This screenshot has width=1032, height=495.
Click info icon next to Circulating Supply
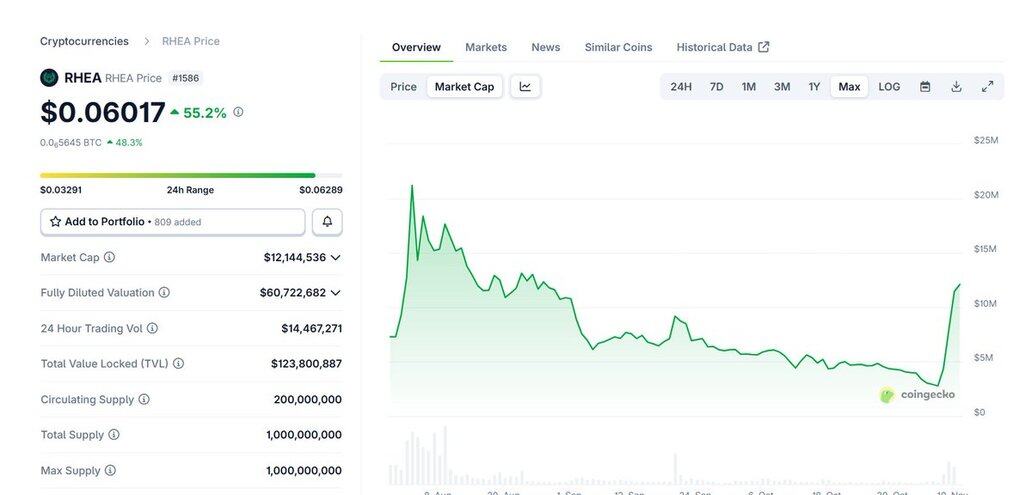pos(144,399)
